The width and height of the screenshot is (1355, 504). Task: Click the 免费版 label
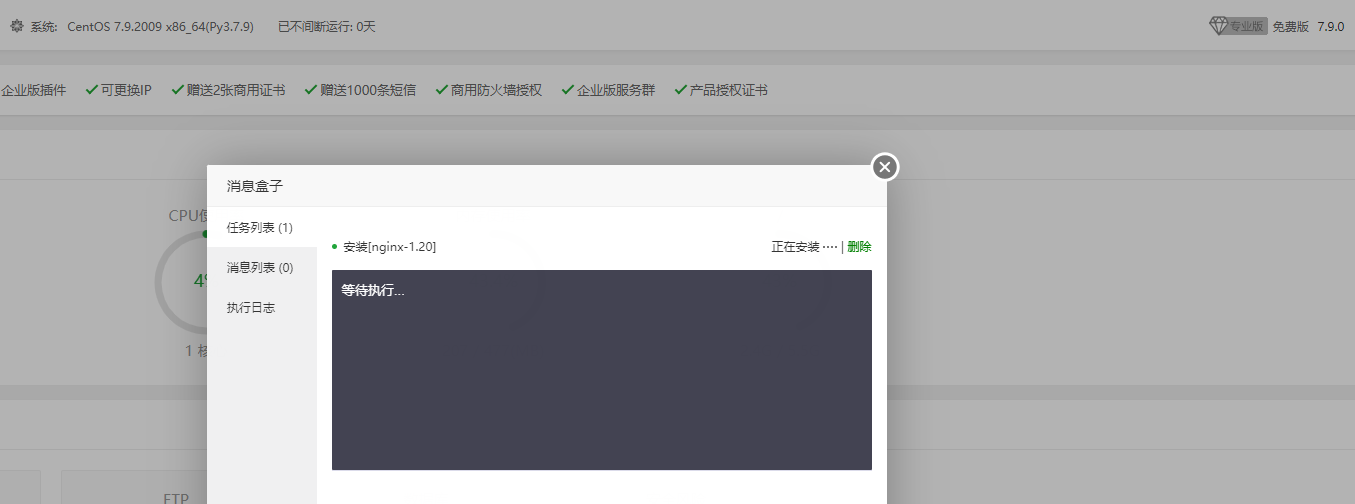(1291, 27)
